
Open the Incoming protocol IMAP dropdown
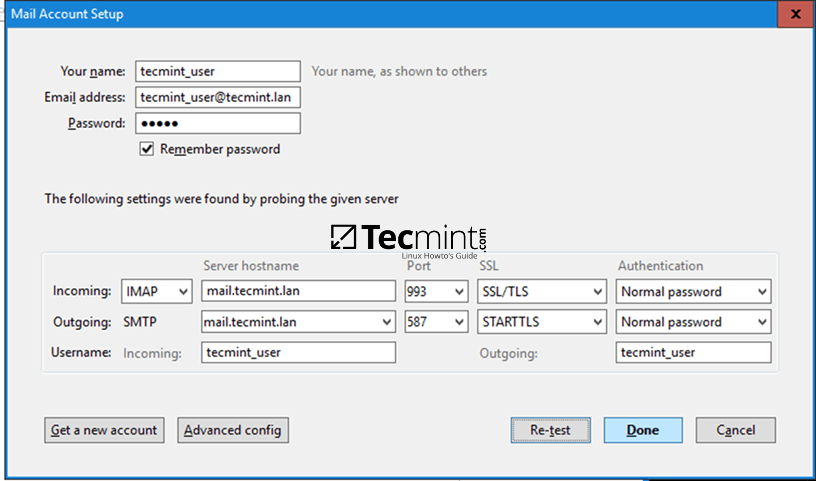click(x=156, y=292)
